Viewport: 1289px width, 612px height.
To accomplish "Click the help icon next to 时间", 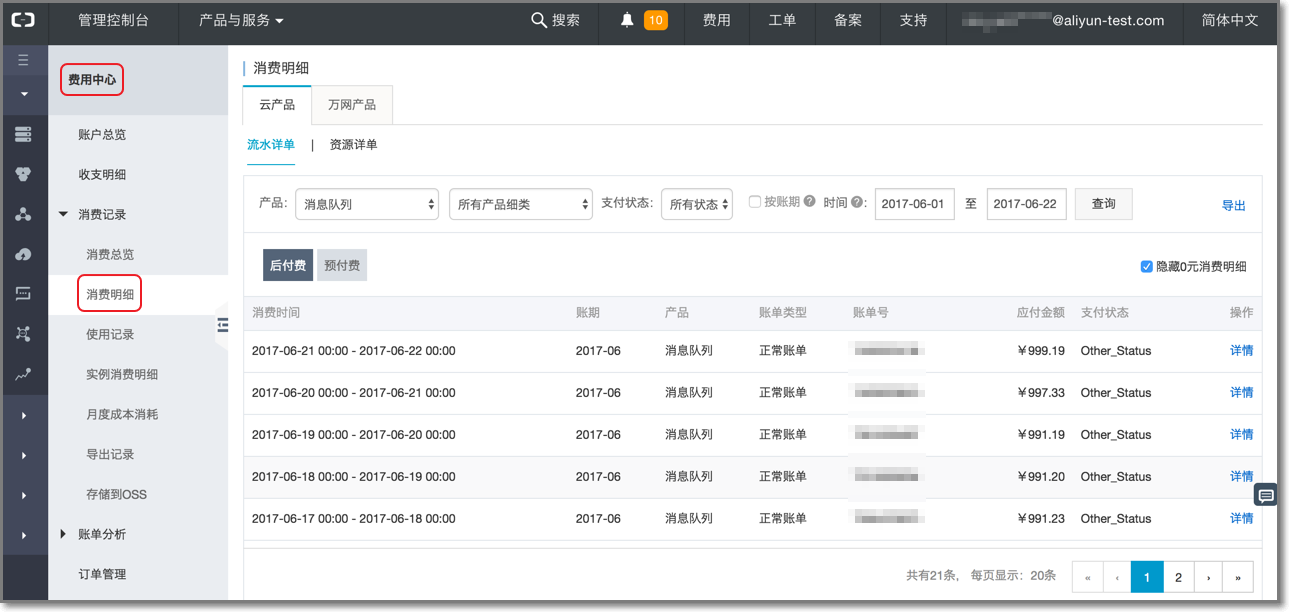I will (857, 202).
